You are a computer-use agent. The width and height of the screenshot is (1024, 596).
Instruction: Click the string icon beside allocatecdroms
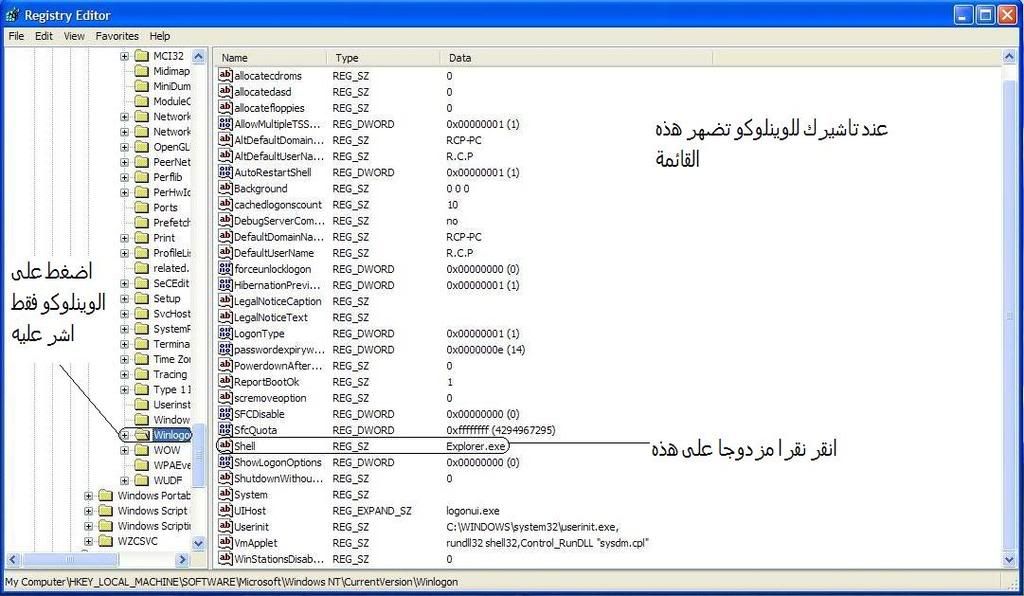(x=225, y=76)
